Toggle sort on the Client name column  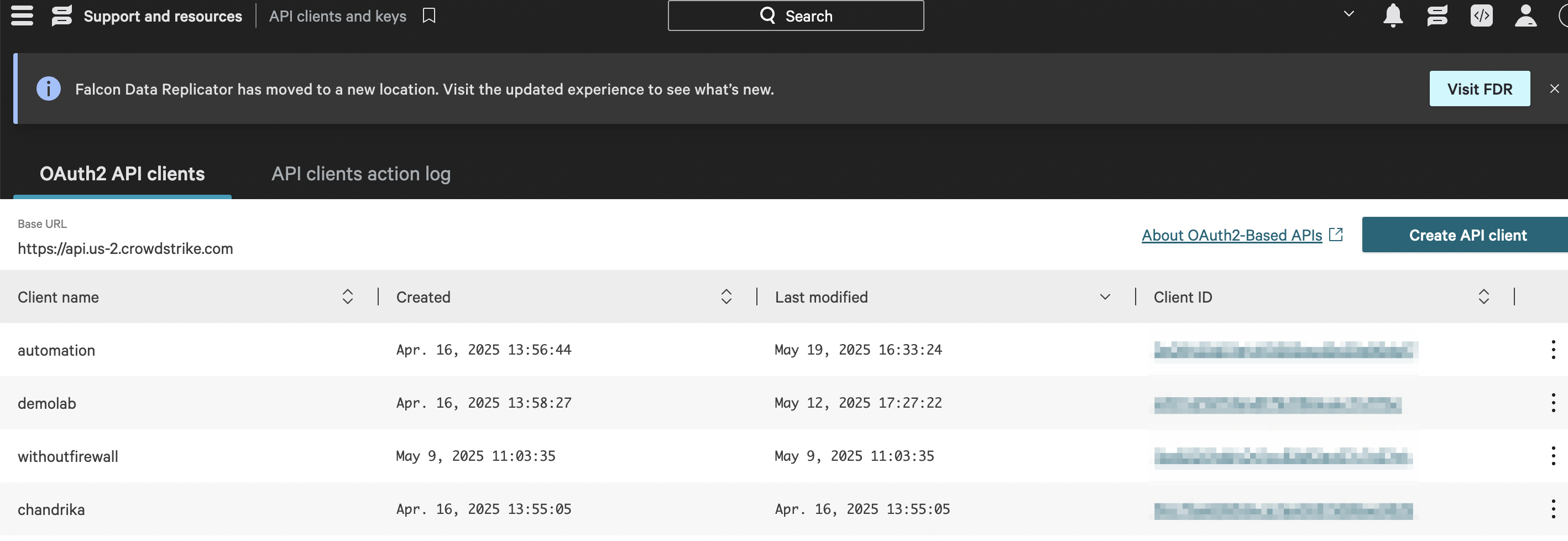tap(347, 296)
